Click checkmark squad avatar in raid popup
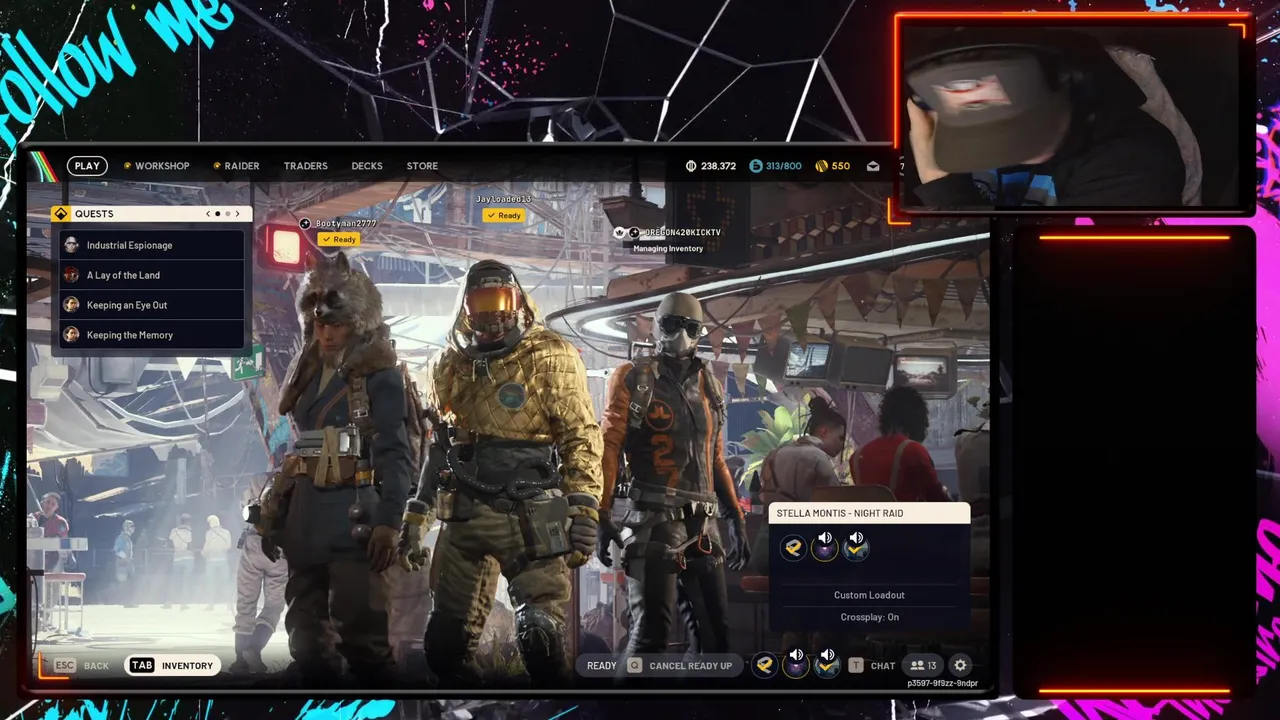This screenshot has height=720, width=1280. click(x=856, y=549)
